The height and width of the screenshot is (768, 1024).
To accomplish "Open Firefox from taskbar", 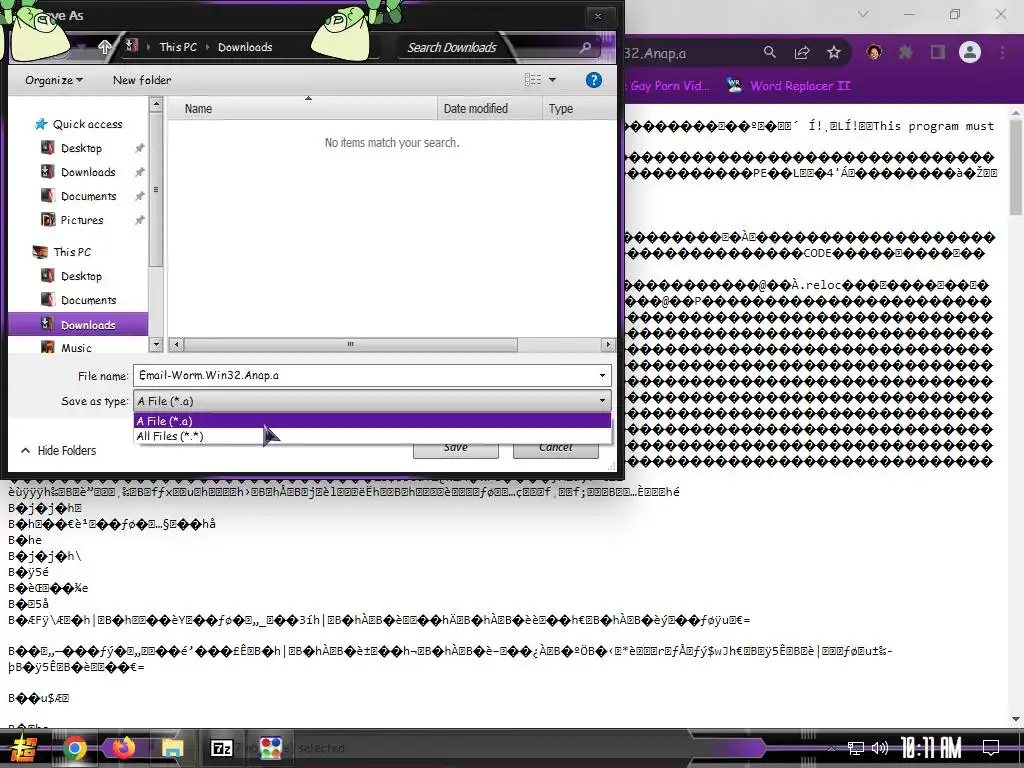I will tap(123, 748).
